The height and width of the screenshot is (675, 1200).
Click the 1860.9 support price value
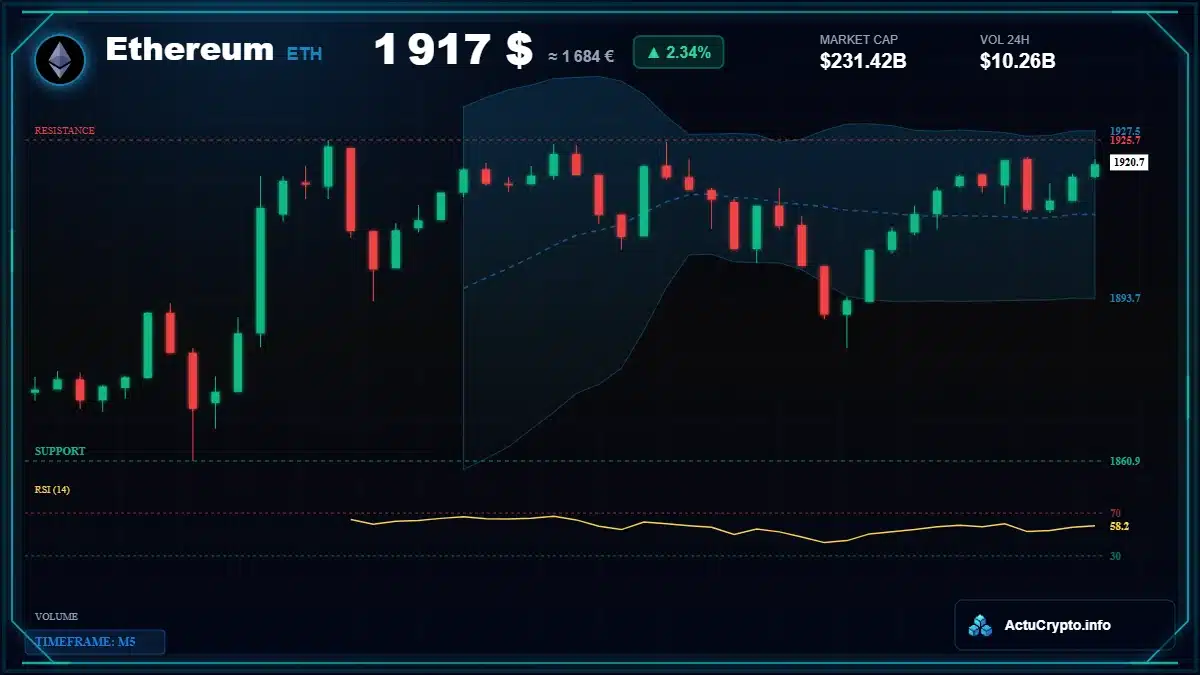(1125, 461)
